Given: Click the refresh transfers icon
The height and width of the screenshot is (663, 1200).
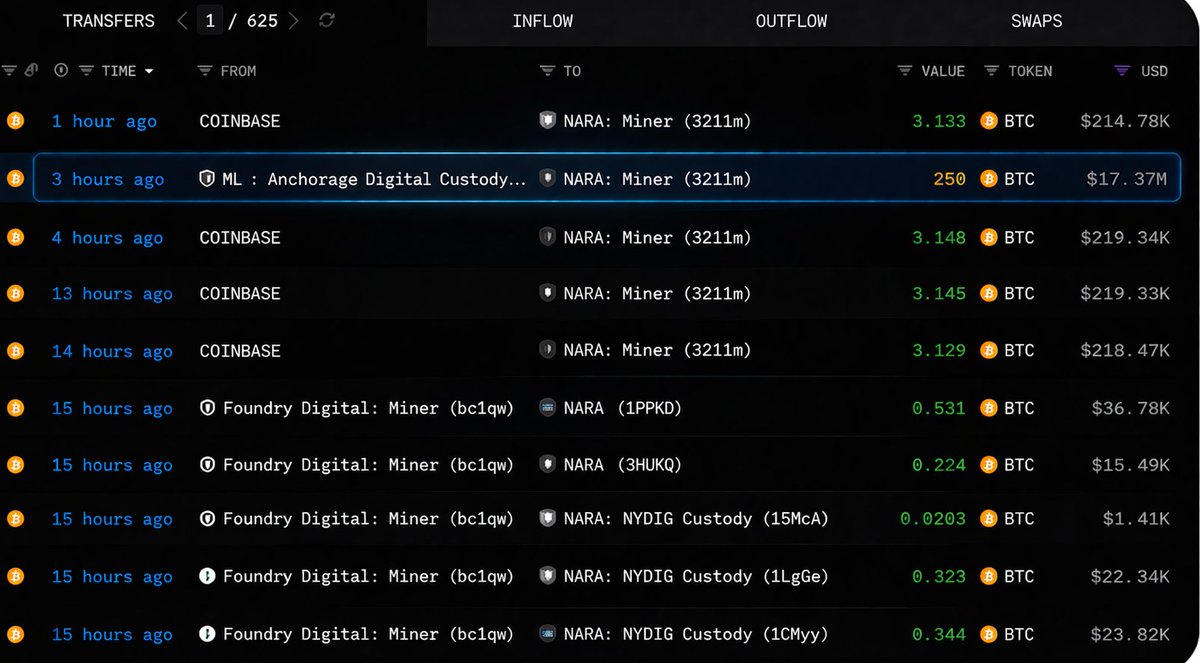Looking at the screenshot, I should (x=326, y=21).
